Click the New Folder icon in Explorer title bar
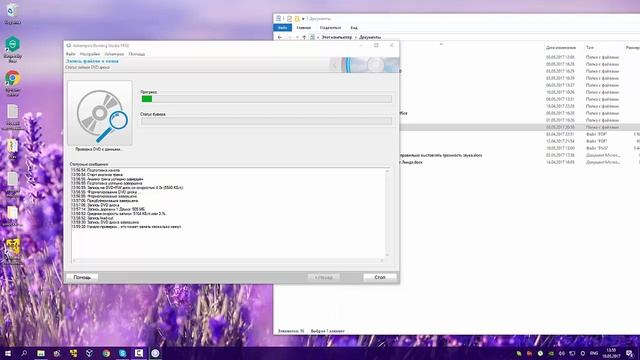Viewport: 640px width, 360px height. point(297,19)
